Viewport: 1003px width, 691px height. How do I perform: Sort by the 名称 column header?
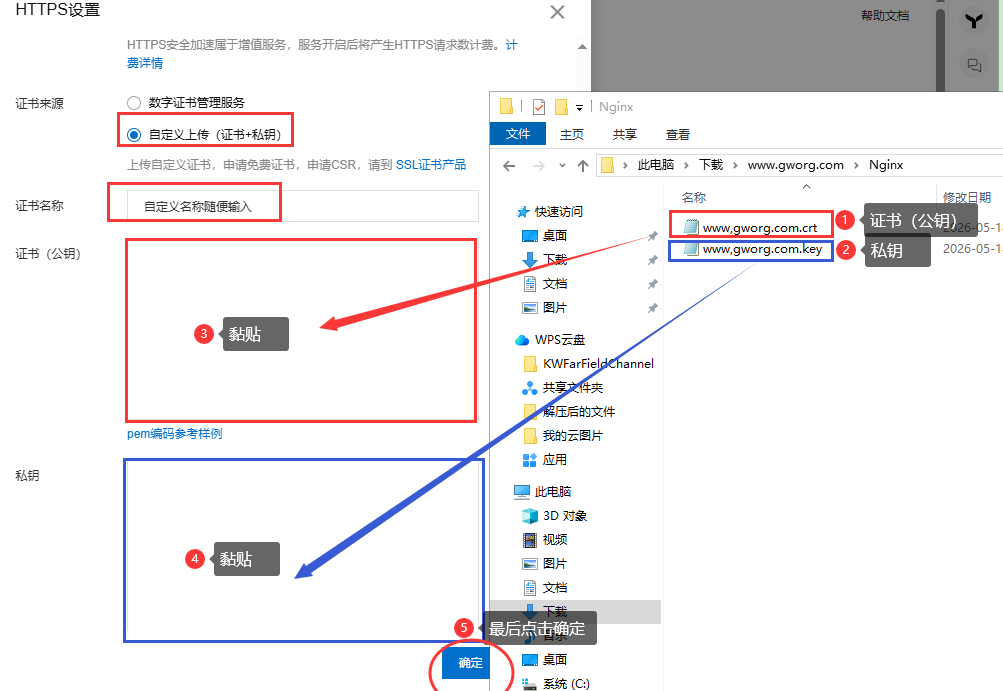pyautogui.click(x=693, y=198)
